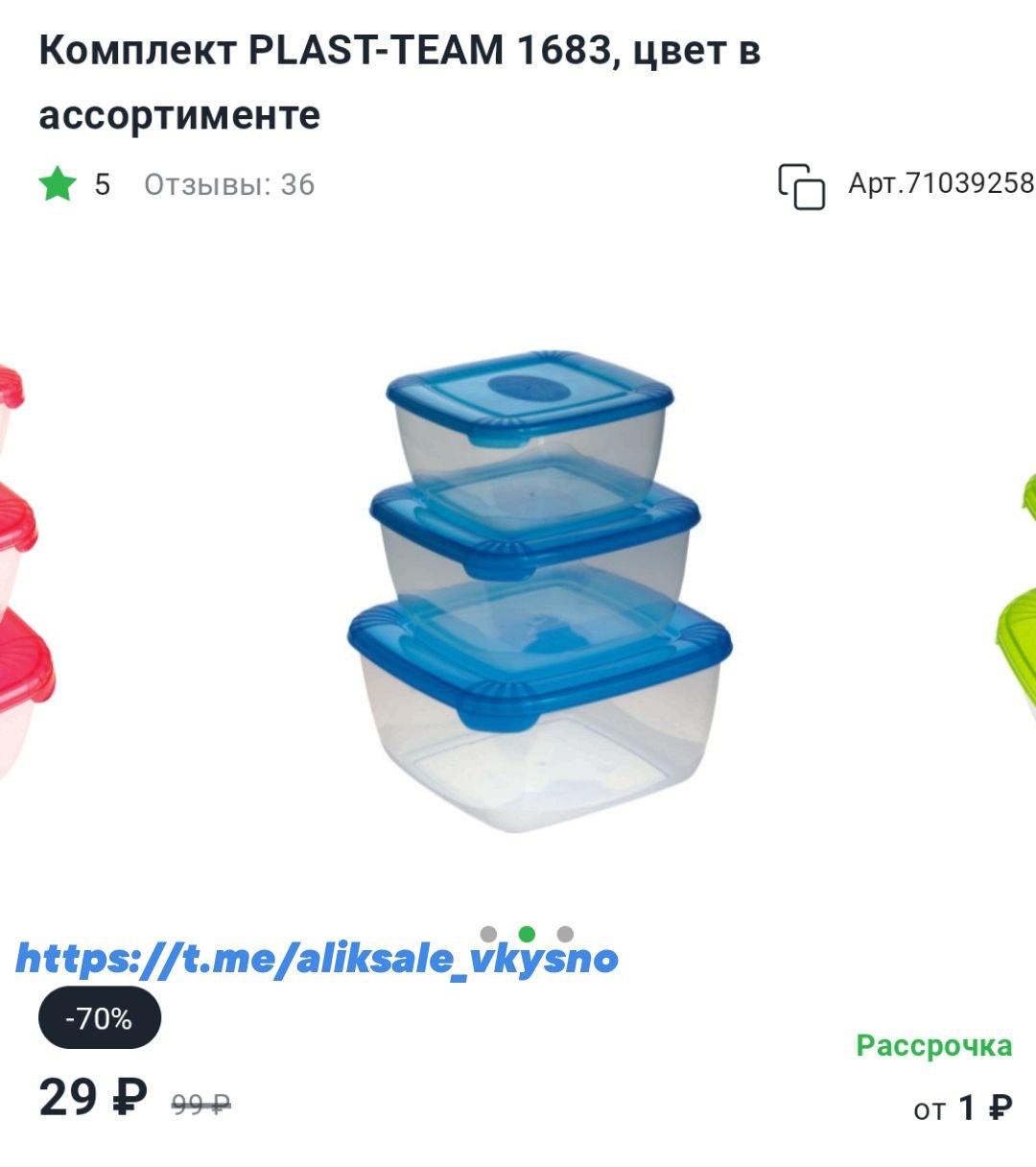Tap the 29 ₽ current price
This screenshot has width=1036, height=1167.
pos(93,1097)
